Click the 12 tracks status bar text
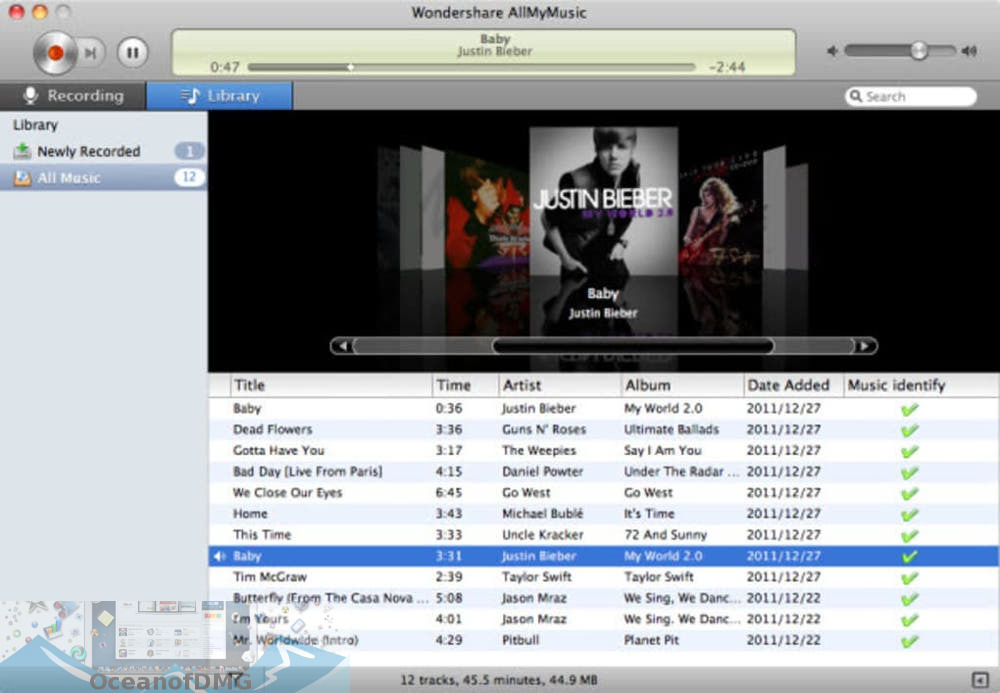Viewport: 1000px width, 693px height. [499, 680]
